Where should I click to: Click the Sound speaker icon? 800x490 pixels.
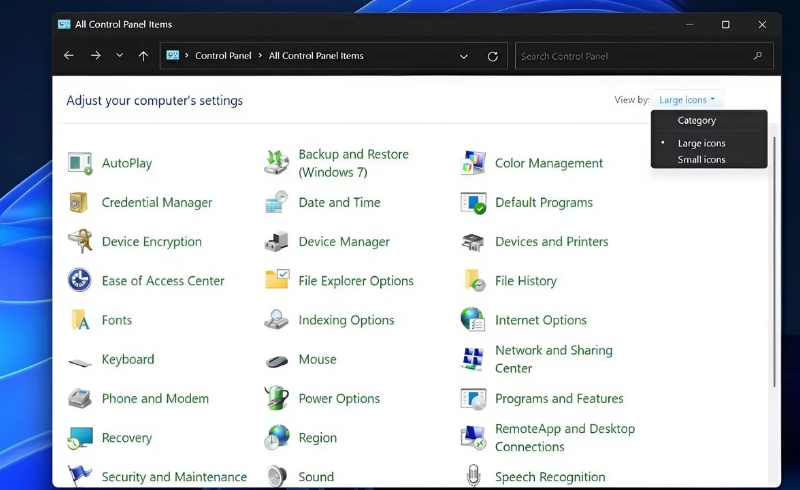tap(277, 476)
